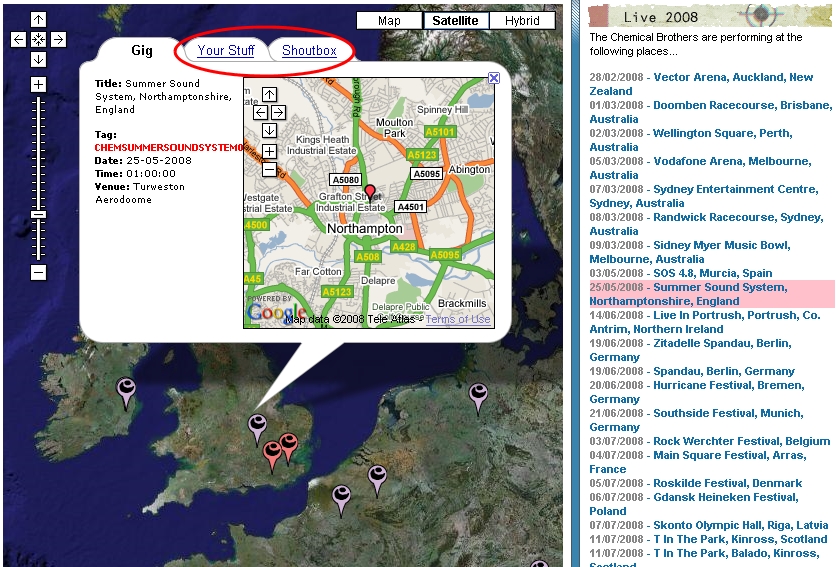Click gig marker over Belgium
Viewport: 836px width, 567px height.
pos(377,481)
